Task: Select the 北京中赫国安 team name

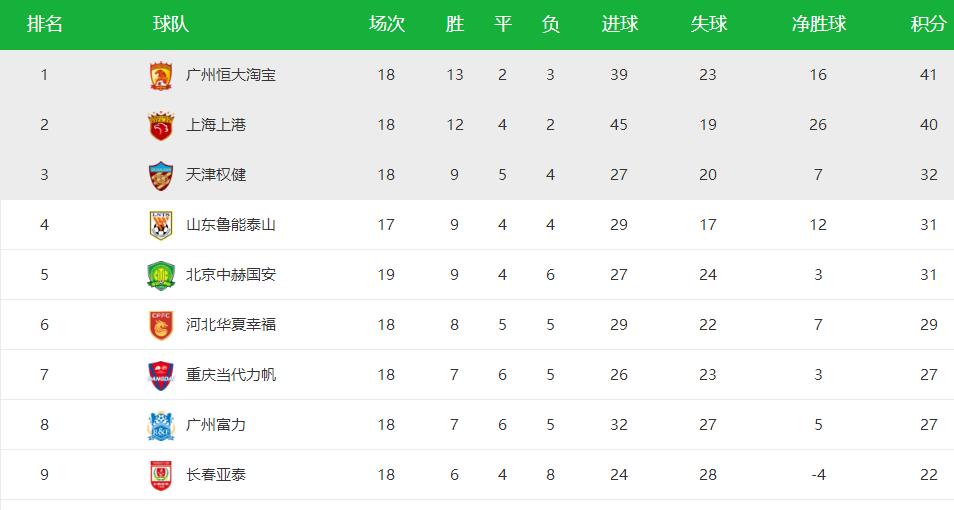Action: 230,275
